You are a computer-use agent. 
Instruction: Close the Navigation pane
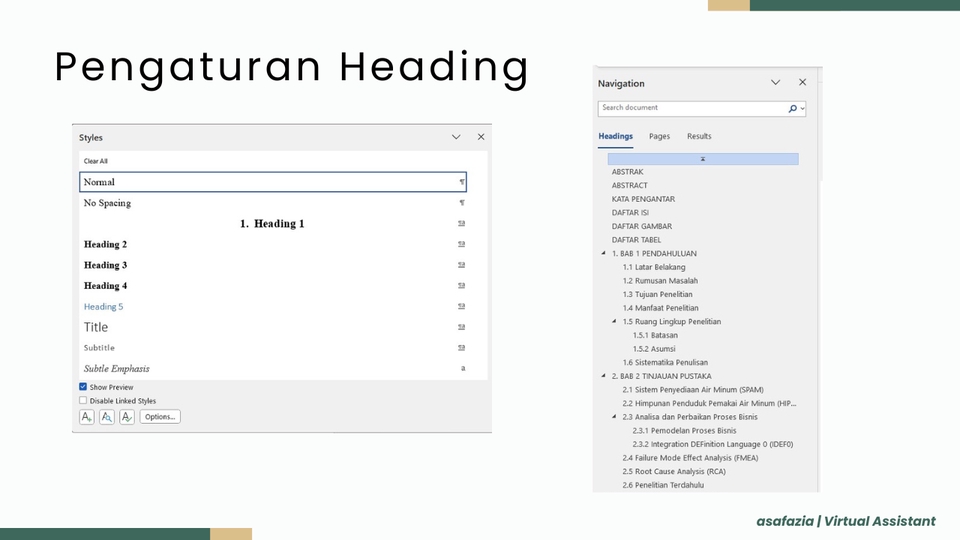pyautogui.click(x=802, y=83)
